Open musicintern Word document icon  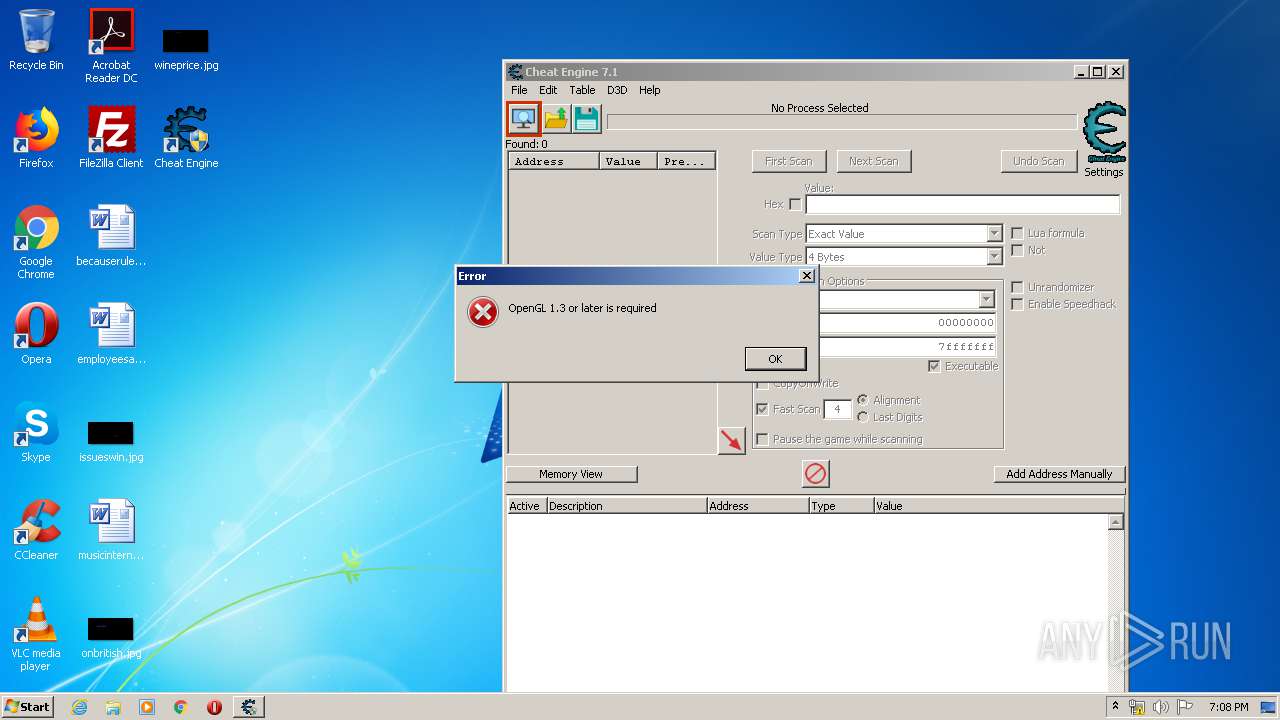coord(111,530)
